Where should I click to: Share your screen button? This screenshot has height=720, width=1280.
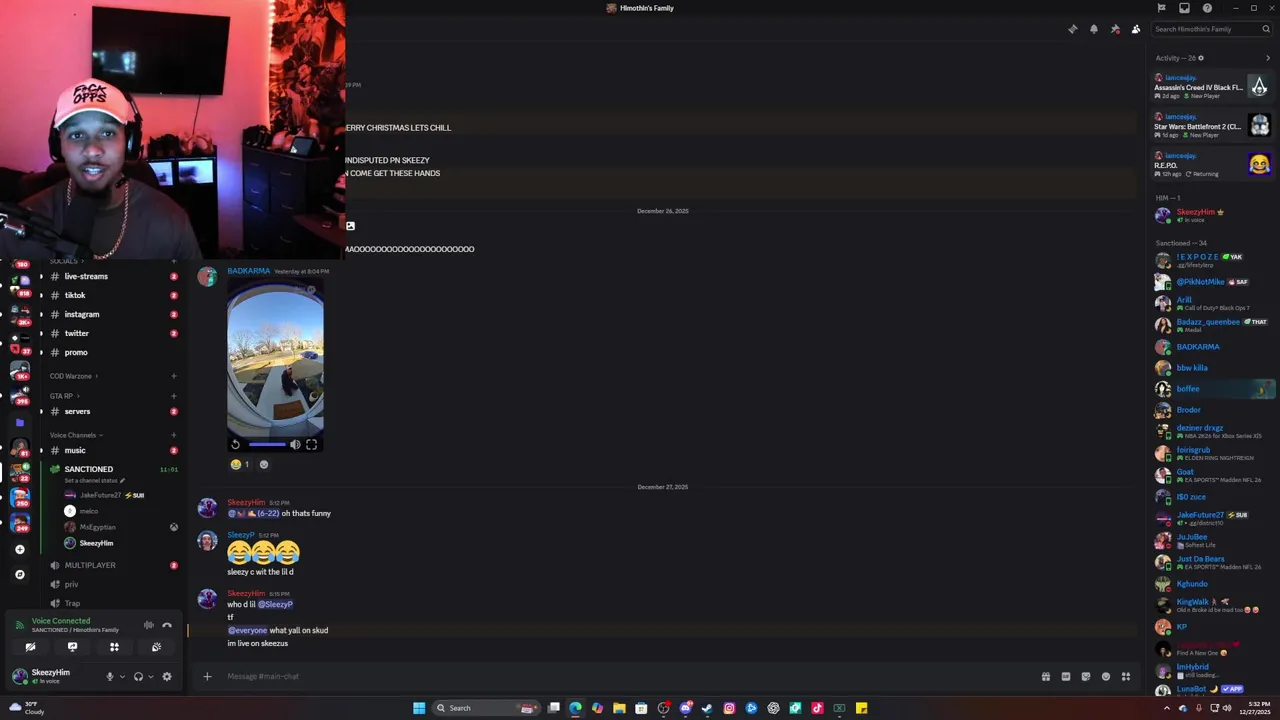(x=72, y=647)
